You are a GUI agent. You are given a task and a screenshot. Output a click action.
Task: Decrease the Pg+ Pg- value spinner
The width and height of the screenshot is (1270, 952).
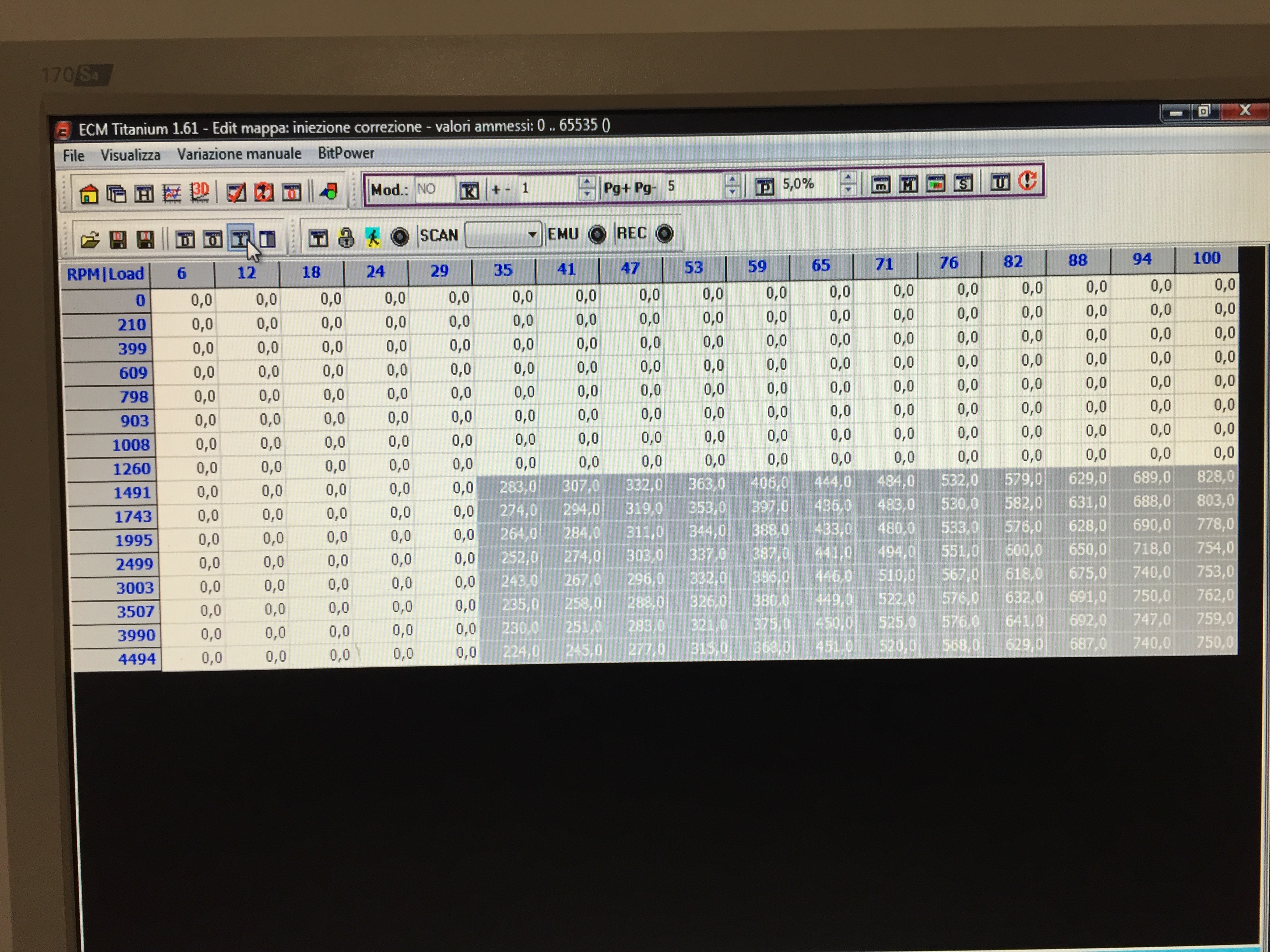pos(732,192)
